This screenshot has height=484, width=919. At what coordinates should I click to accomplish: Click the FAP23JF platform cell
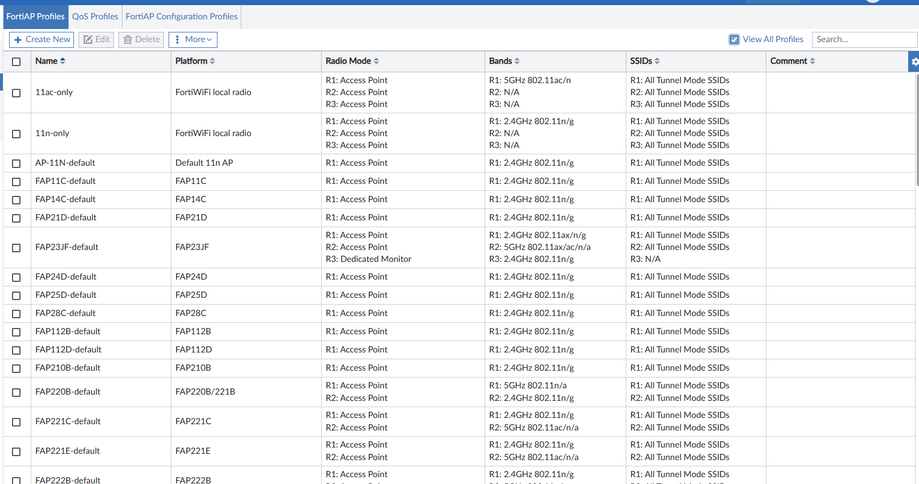click(192, 247)
